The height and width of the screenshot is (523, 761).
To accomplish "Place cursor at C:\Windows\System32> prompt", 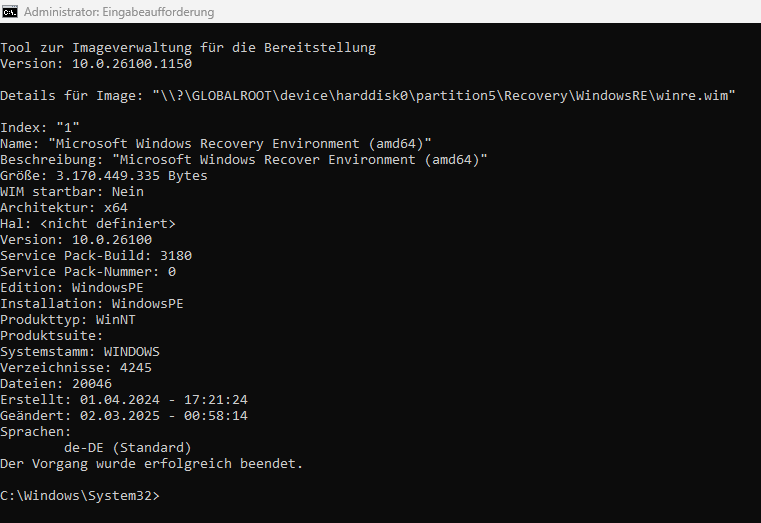I will [80, 496].
